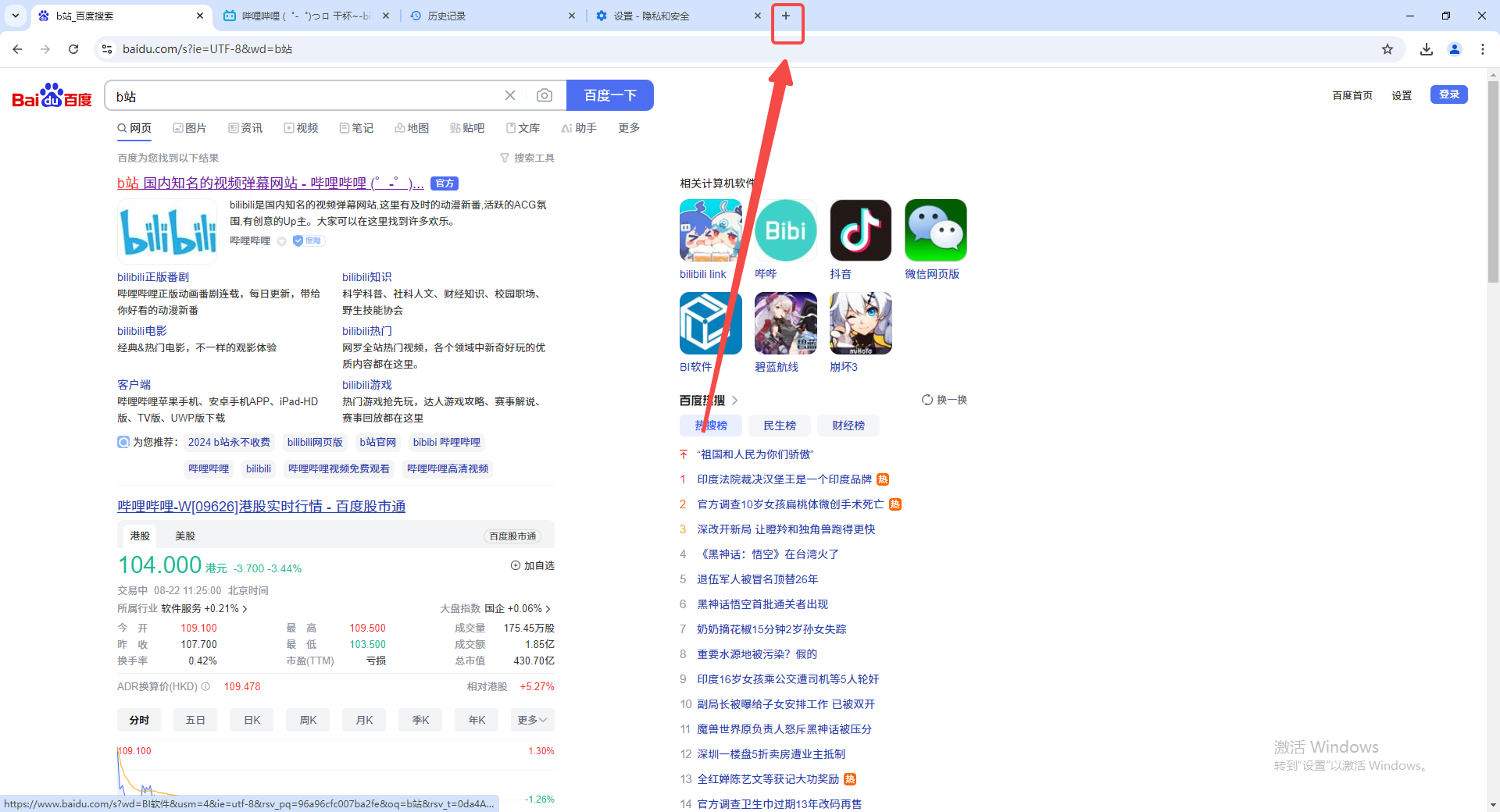This screenshot has width=1500, height=812.
Task: Open the 搜索工具 filter
Action: click(527, 158)
